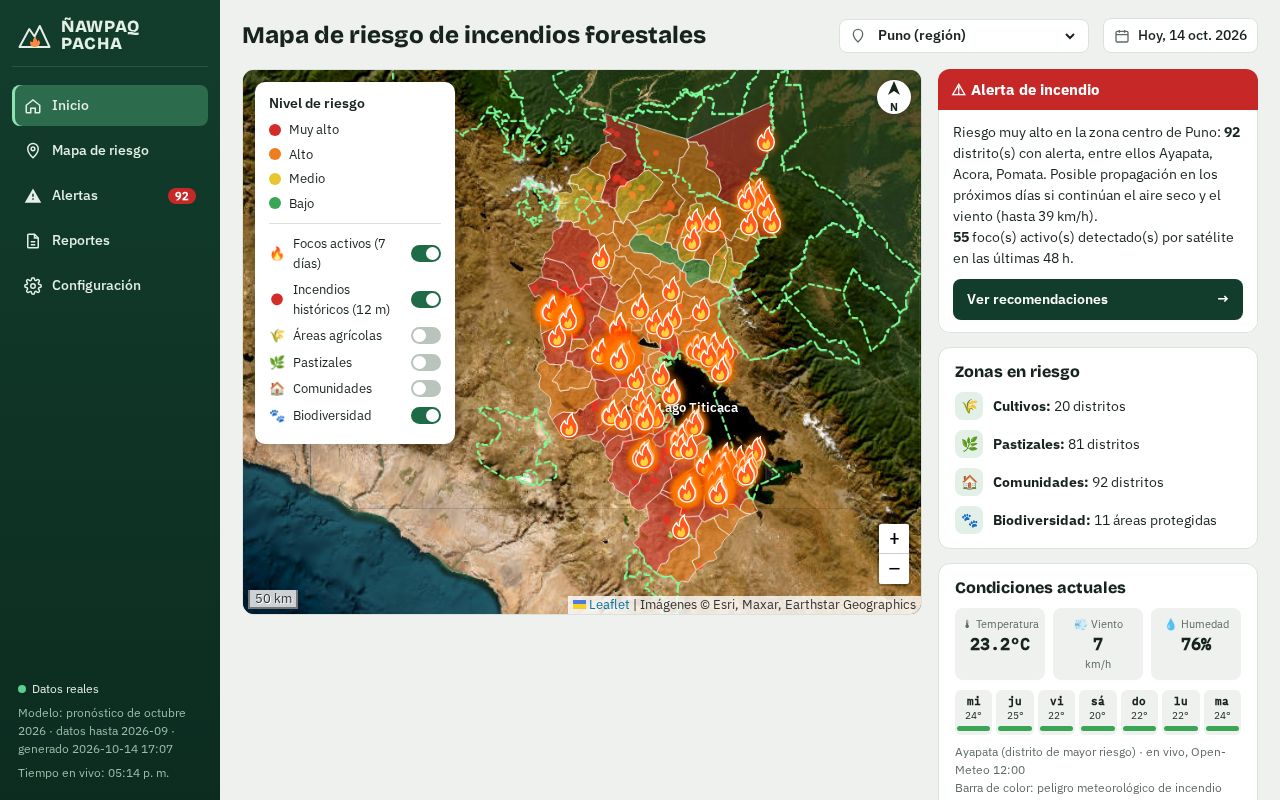The height and width of the screenshot is (800, 1280).
Task: Select the mi 24° forecast day card
Action: pyautogui.click(x=973, y=711)
